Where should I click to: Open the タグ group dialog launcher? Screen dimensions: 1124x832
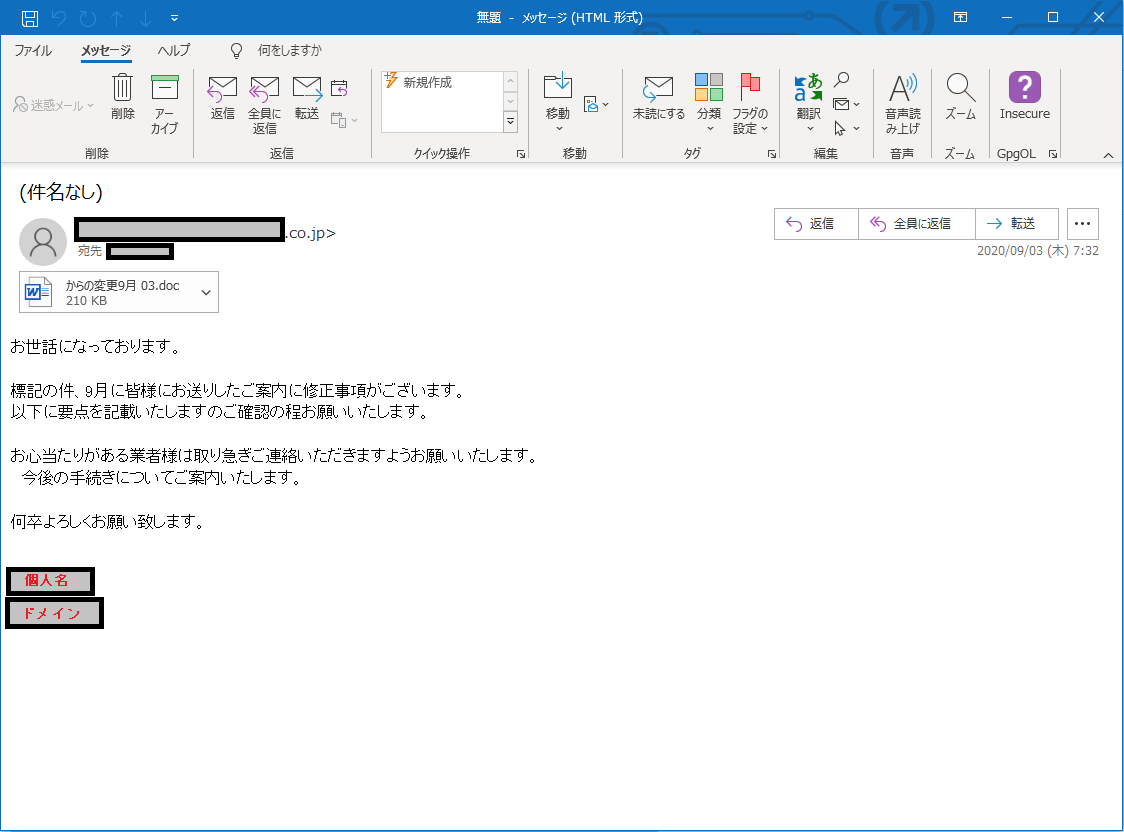[772, 154]
